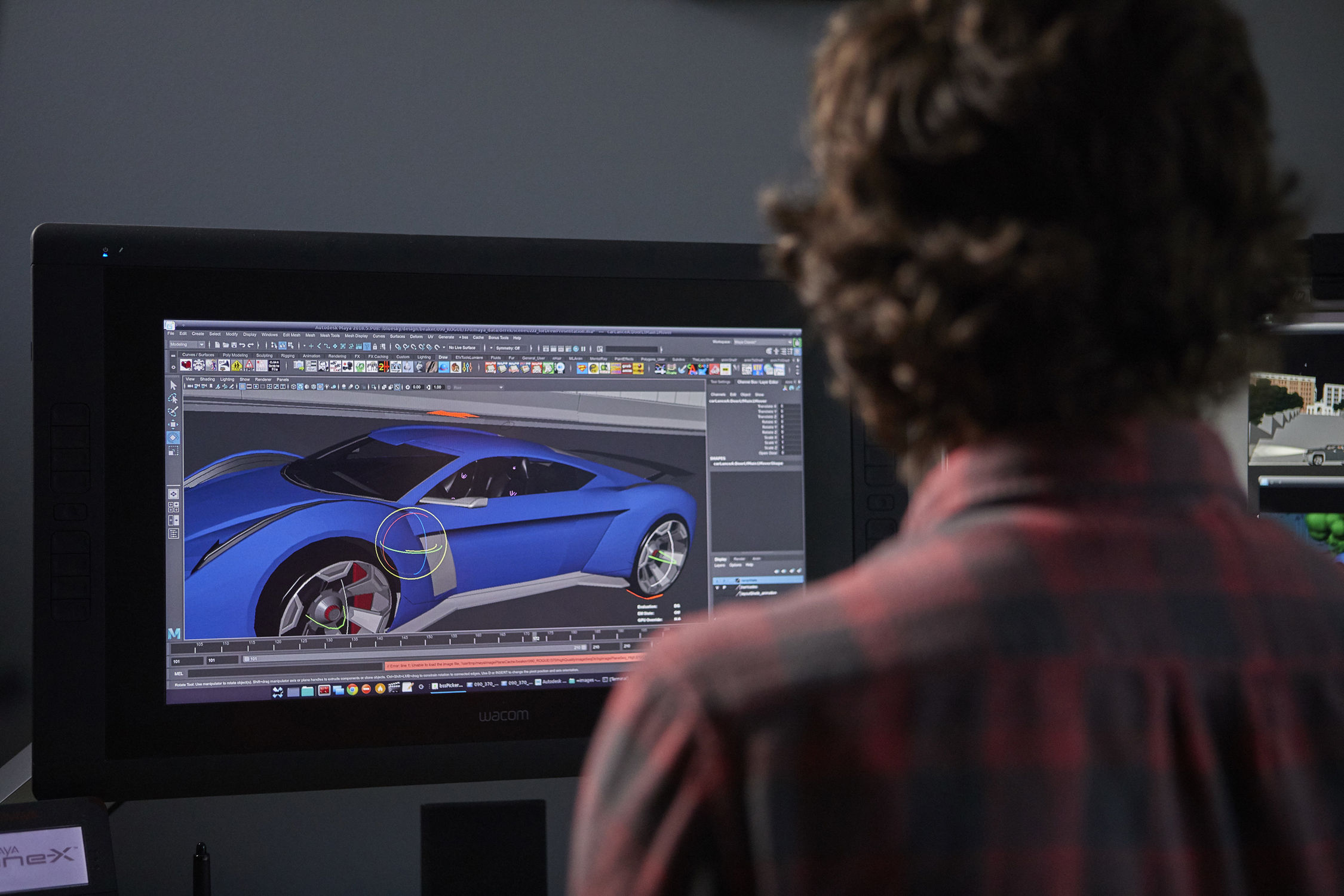Image resolution: width=1344 pixels, height=896 pixels.
Task: Switch to Channel Box / Layer Editor tab
Action: pyautogui.click(x=757, y=382)
